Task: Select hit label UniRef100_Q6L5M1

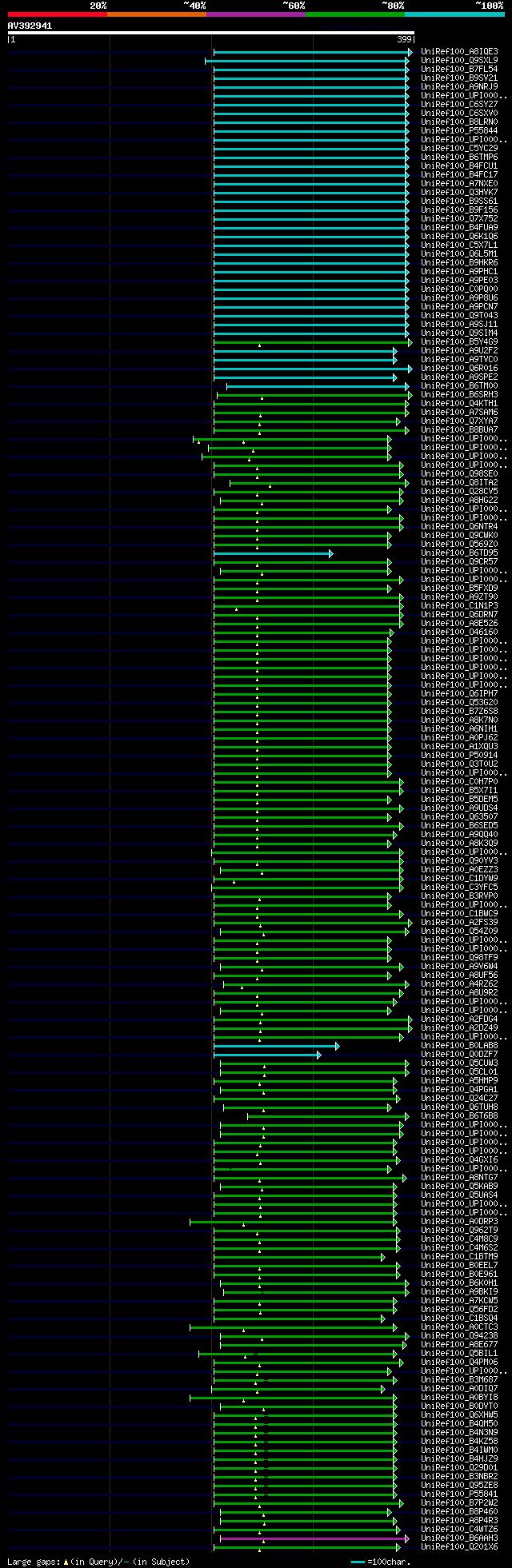Action: (459, 254)
